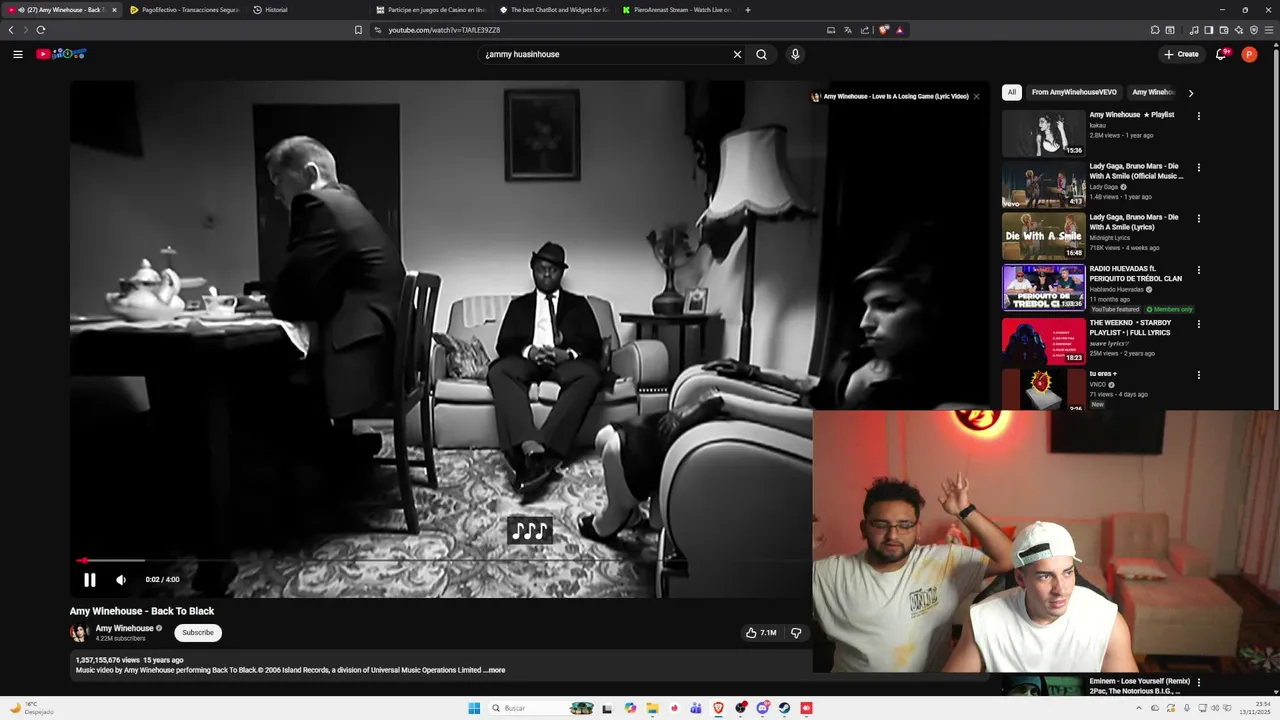Open options for 'tu eres +' video
The height and width of the screenshot is (720, 1280).
[x=1198, y=375]
